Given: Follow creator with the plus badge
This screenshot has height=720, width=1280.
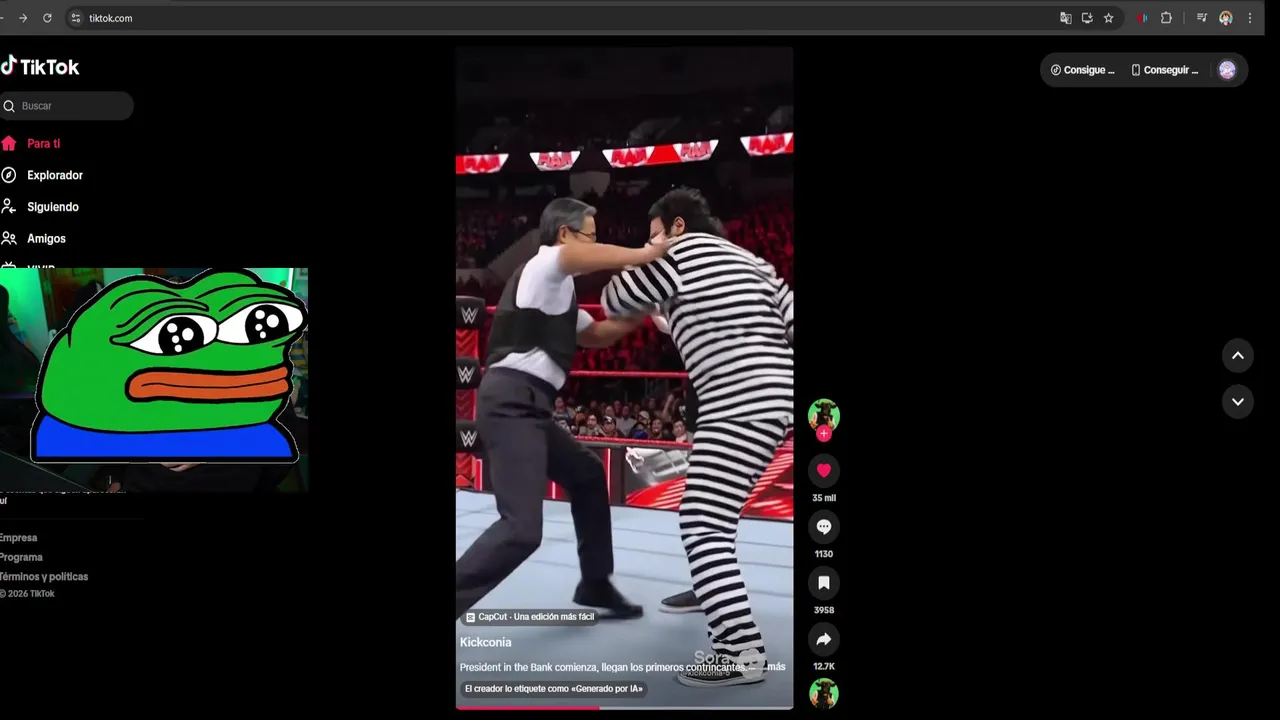Looking at the screenshot, I should pyautogui.click(x=824, y=434).
